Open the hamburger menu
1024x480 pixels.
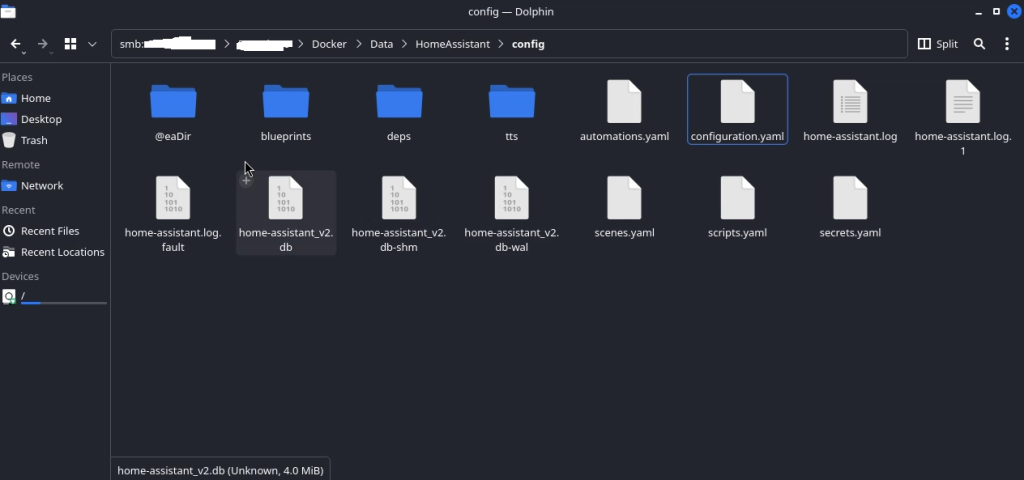(x=1007, y=44)
